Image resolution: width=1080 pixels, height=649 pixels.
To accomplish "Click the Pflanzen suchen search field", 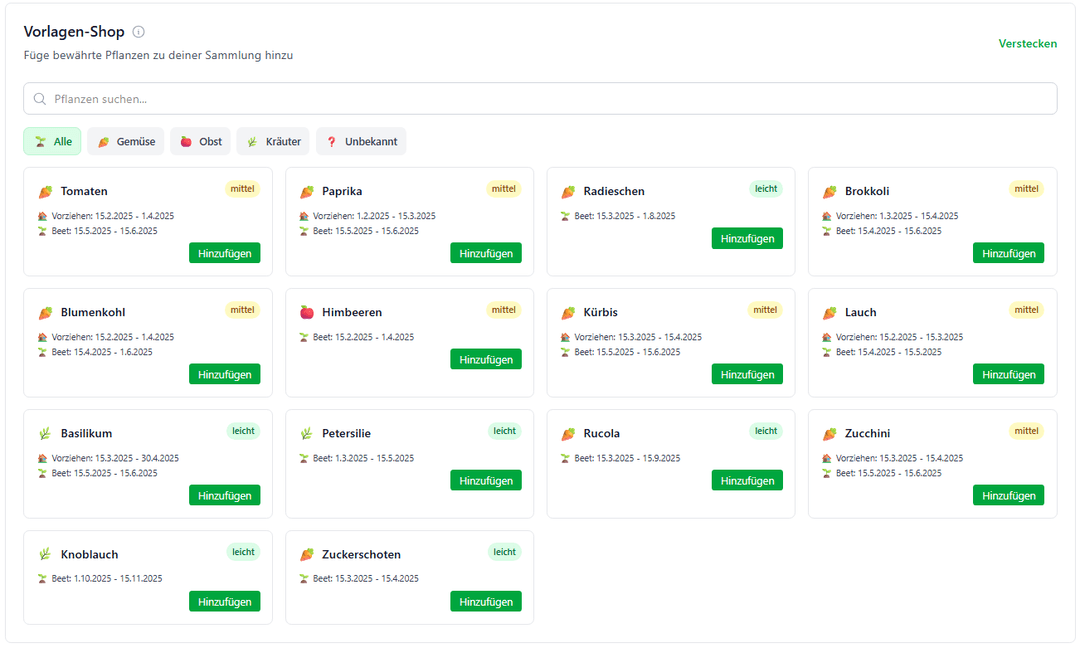I will click(x=540, y=99).
